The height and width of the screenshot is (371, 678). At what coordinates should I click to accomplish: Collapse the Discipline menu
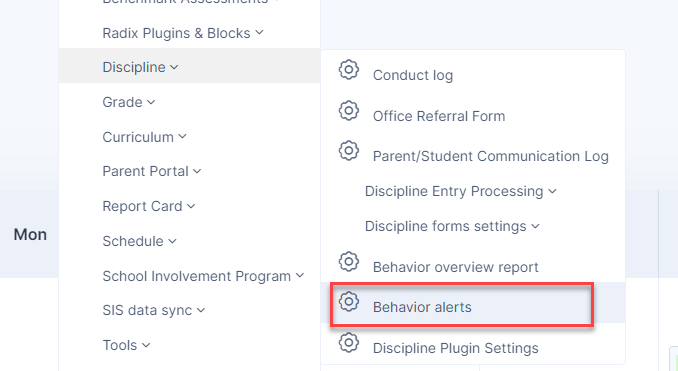coord(140,67)
